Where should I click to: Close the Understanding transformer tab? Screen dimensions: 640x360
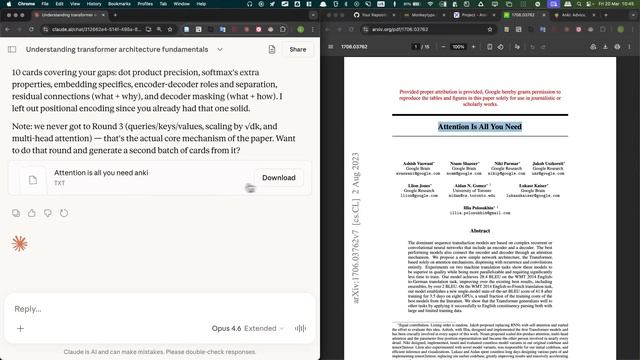coord(103,15)
